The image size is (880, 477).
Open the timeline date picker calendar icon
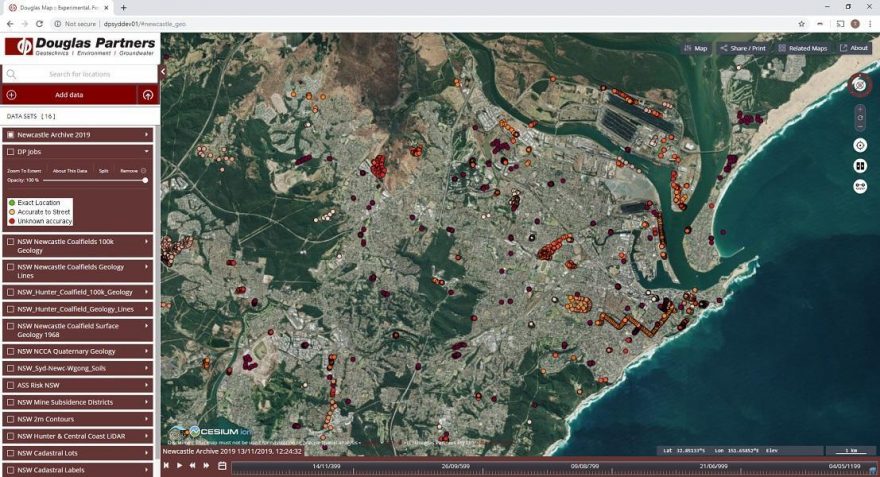point(222,466)
